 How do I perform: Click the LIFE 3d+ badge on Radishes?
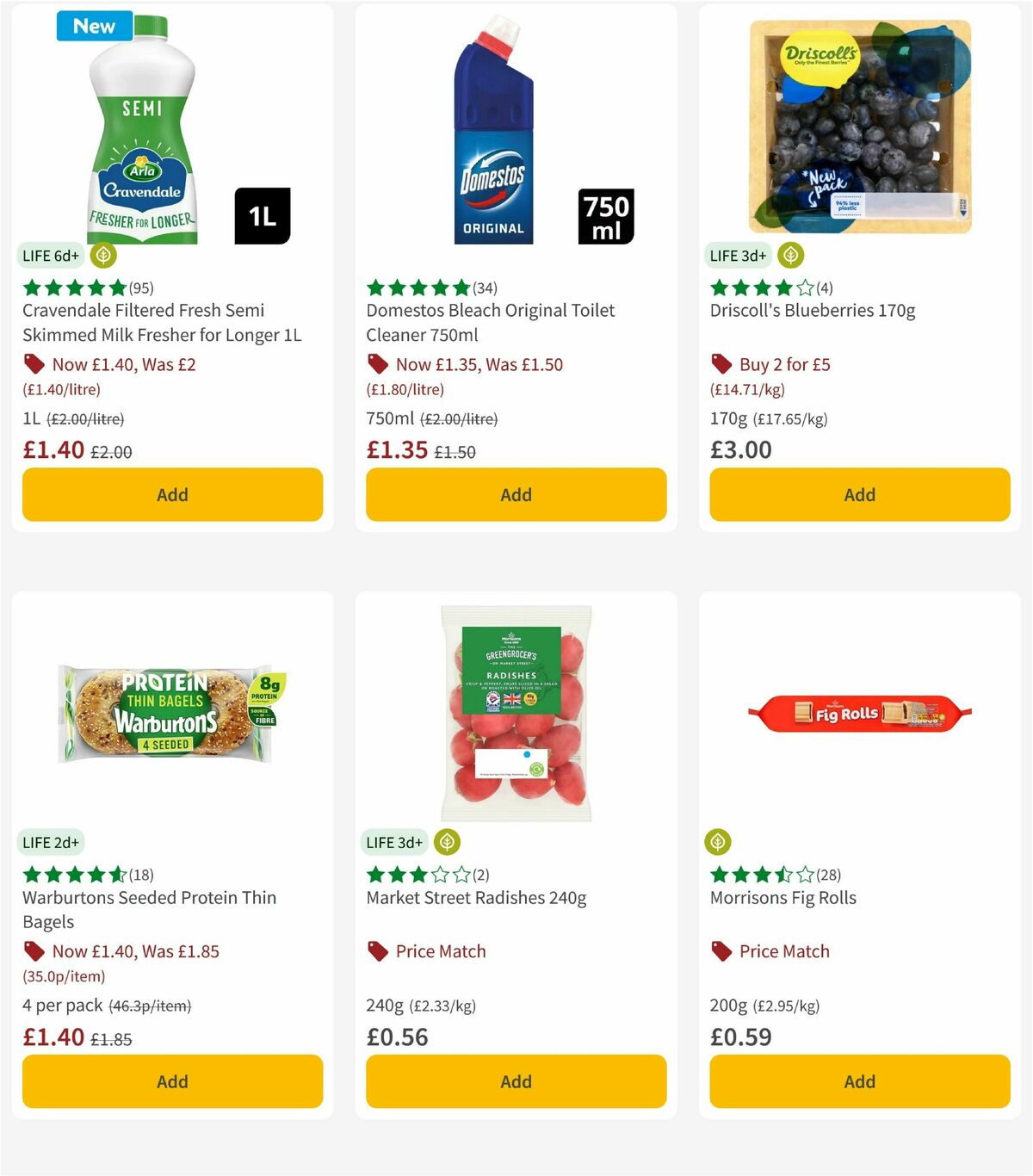click(x=395, y=842)
